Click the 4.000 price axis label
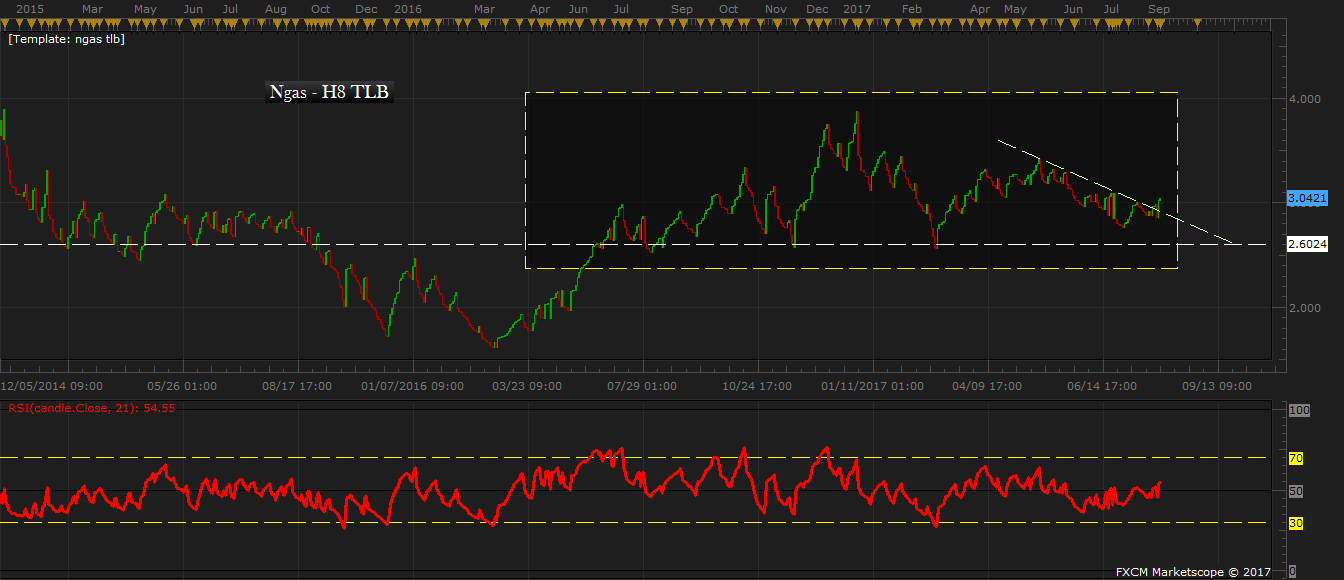 1301,99
